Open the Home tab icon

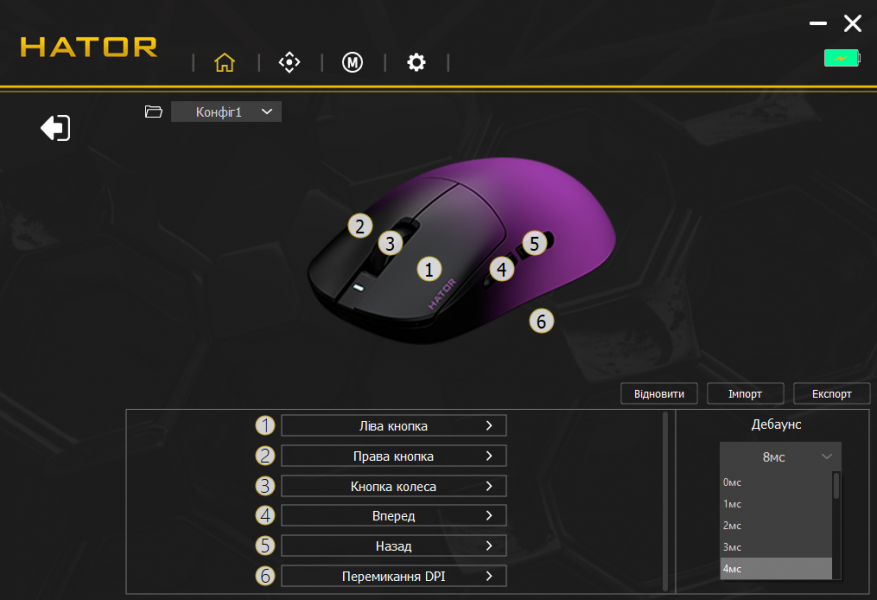[224, 62]
